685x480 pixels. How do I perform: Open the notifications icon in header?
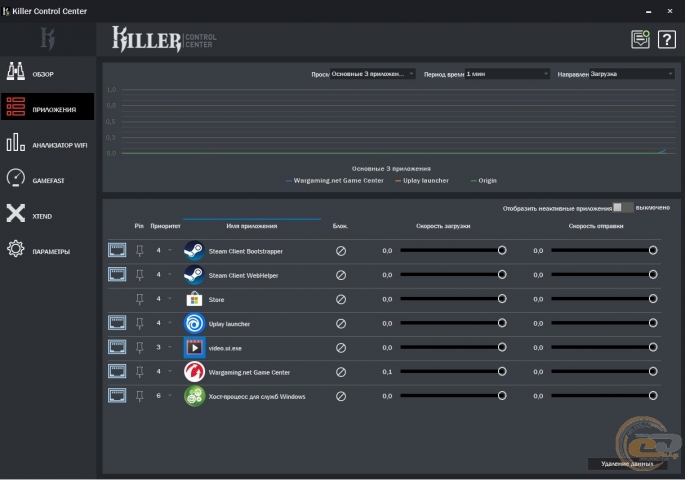coord(640,39)
